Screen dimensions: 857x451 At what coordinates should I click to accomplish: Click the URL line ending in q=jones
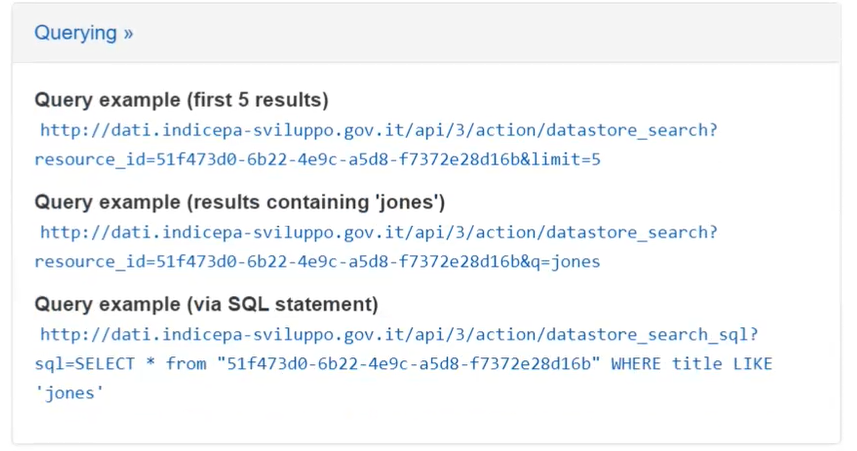(x=316, y=261)
